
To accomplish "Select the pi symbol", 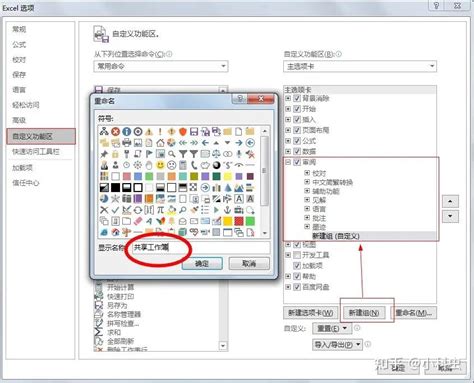I will (x=160, y=210).
